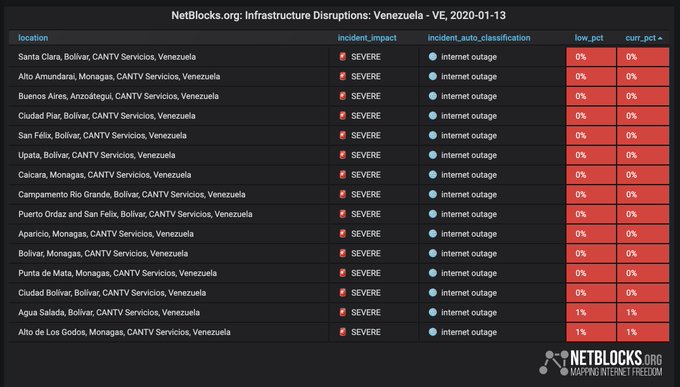The image size is (680, 387).
Task: Click the incident_auto_classification column header
Action: click(479, 38)
